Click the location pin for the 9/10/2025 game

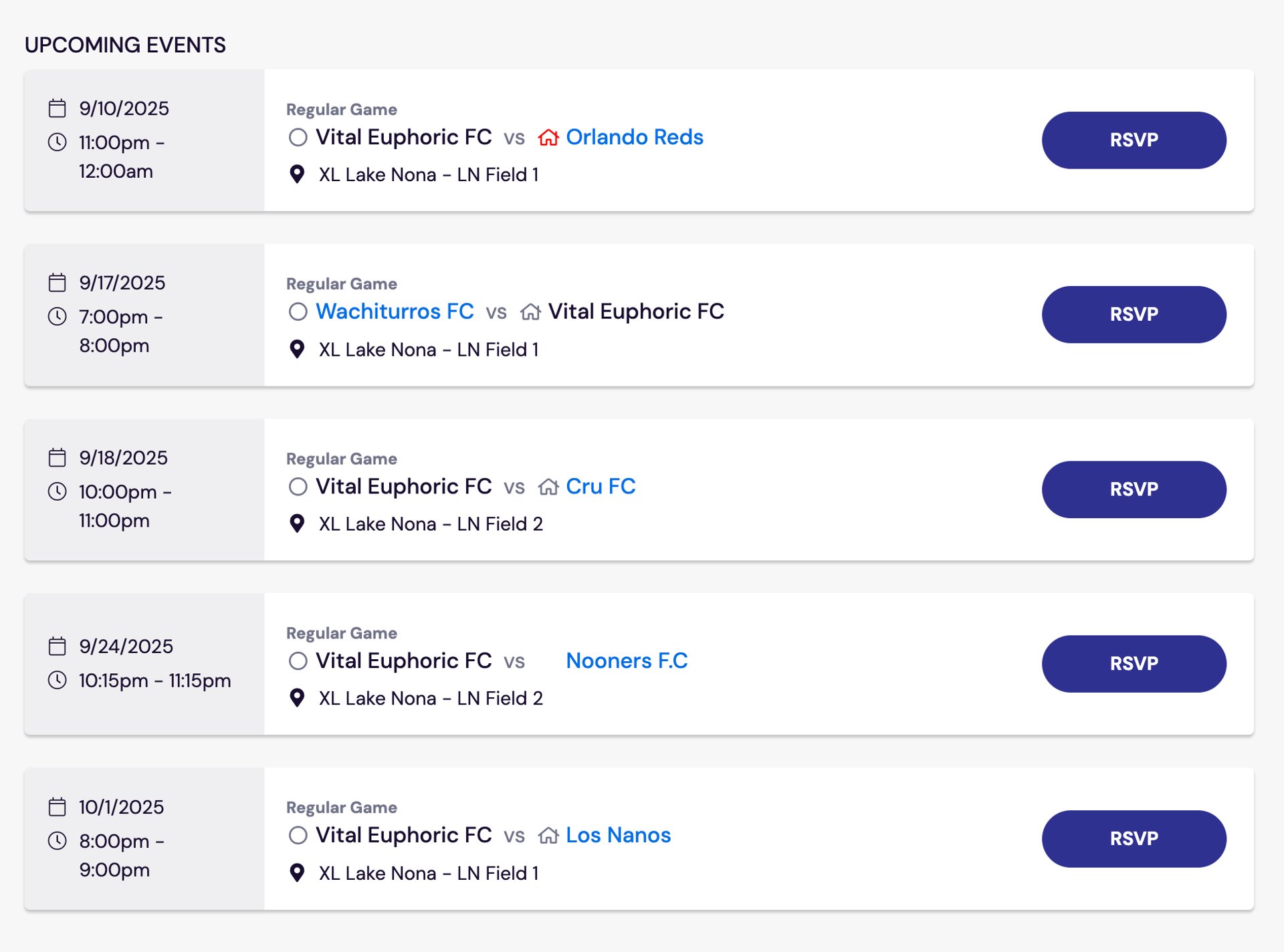pyautogui.click(x=297, y=174)
